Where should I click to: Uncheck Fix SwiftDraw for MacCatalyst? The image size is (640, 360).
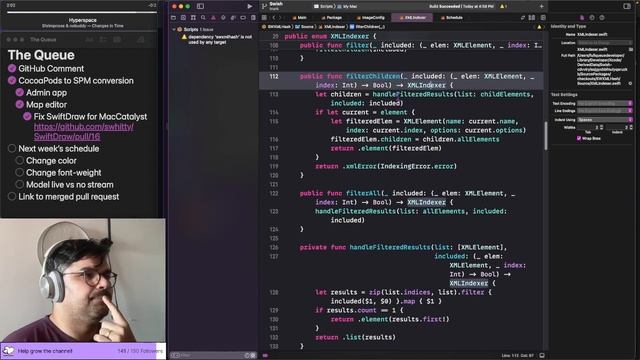tap(27, 116)
